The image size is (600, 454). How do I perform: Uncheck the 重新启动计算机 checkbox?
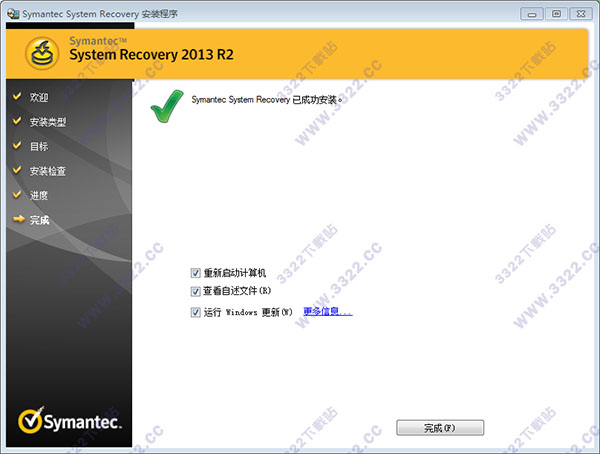pos(195,273)
